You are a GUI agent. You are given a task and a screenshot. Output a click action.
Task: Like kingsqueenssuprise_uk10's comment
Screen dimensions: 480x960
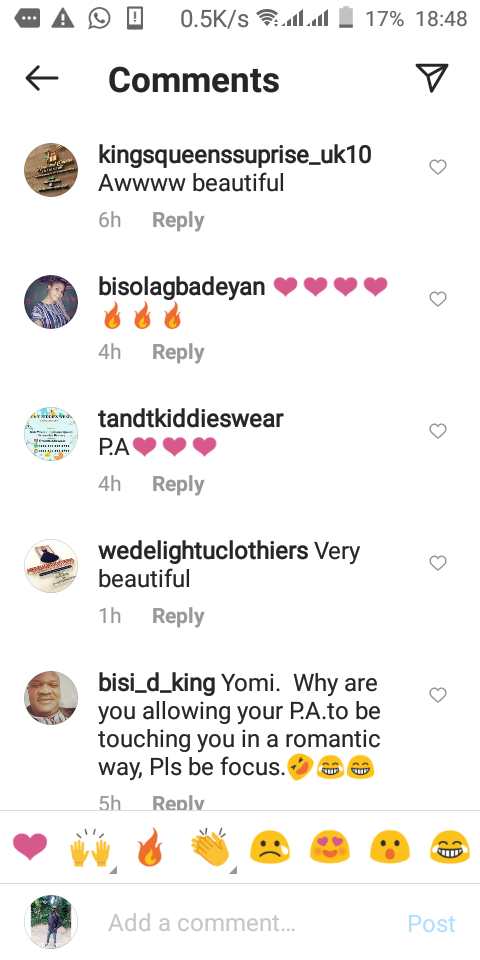438,167
